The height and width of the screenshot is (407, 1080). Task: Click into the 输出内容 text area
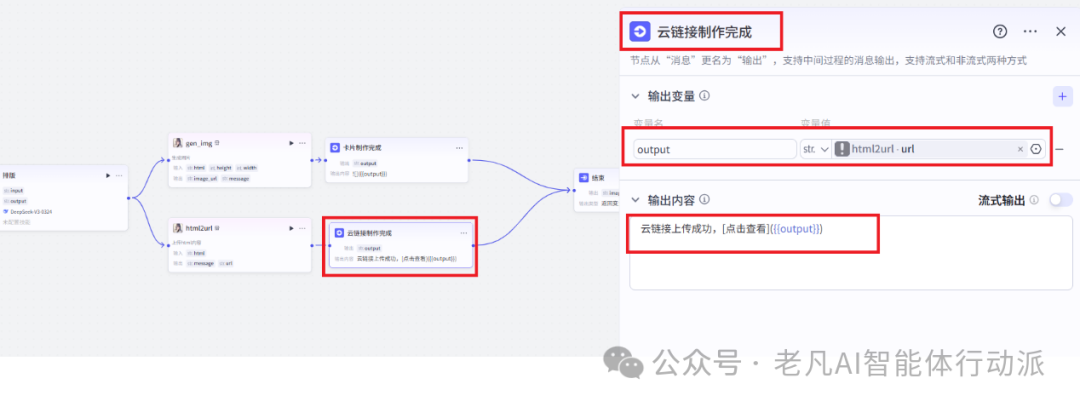(851, 253)
